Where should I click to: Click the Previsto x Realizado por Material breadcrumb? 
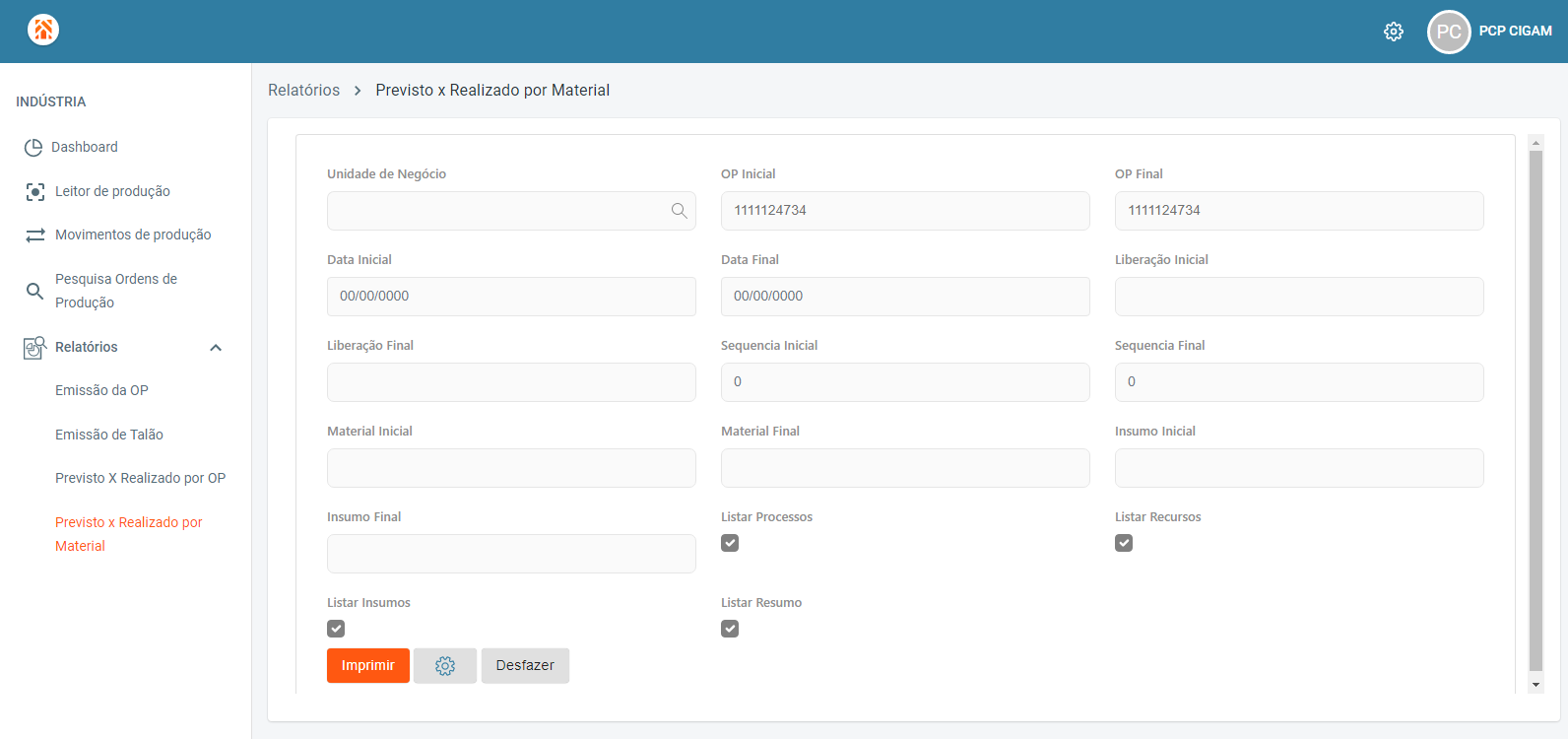[x=492, y=91]
